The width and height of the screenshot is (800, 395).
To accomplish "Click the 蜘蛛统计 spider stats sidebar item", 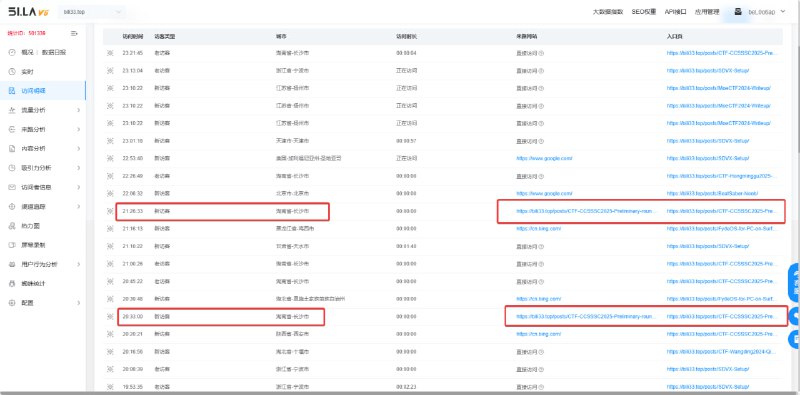I will pos(33,283).
